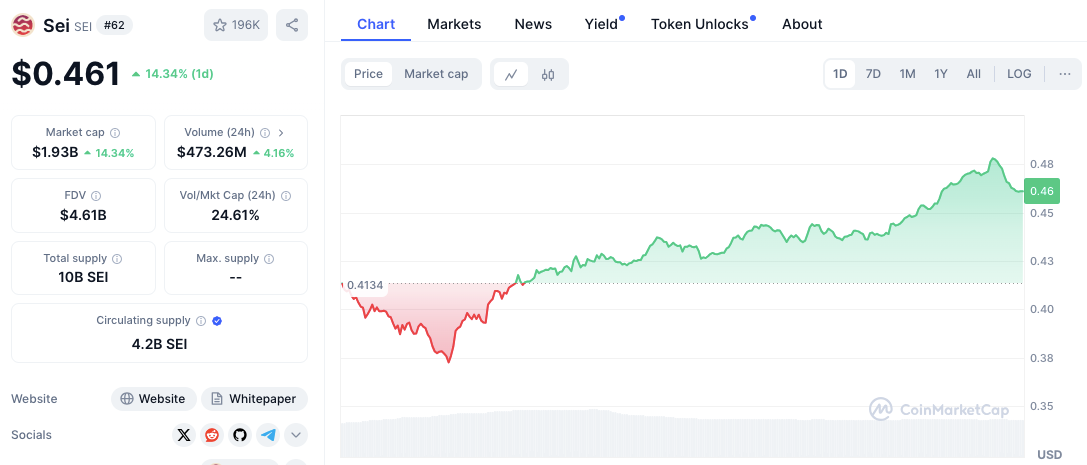This screenshot has width=1087, height=465.
Task: Open the Telegram social link
Action: click(x=268, y=435)
